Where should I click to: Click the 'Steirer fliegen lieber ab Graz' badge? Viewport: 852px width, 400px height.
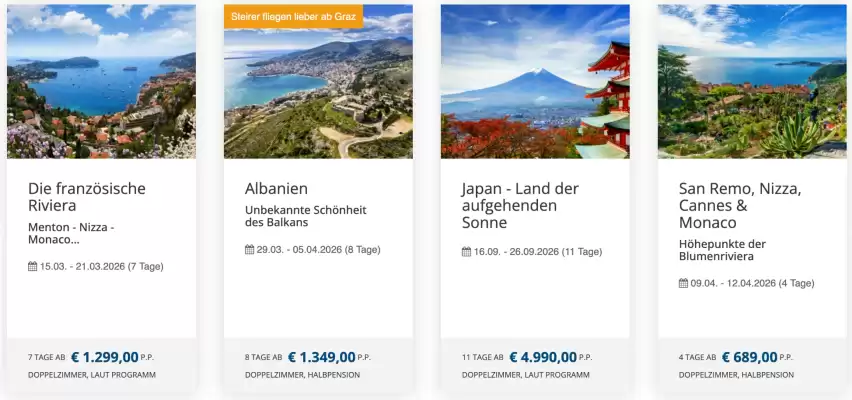pyautogui.click(x=293, y=17)
